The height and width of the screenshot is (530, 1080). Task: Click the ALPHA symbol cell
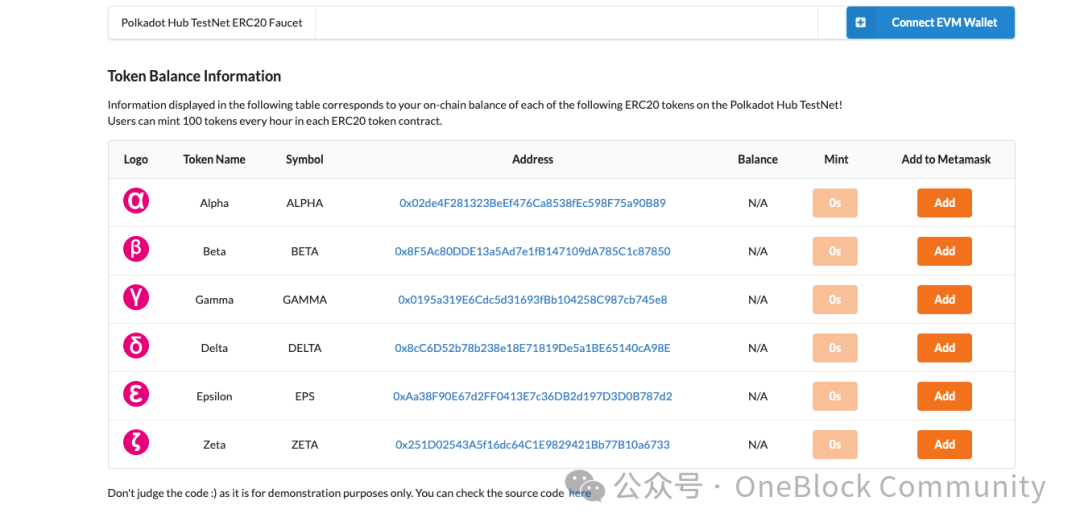point(304,203)
